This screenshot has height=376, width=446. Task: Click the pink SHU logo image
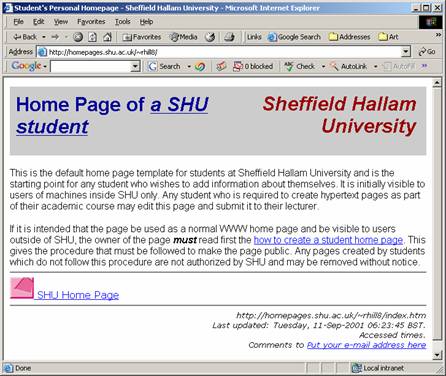(22, 288)
